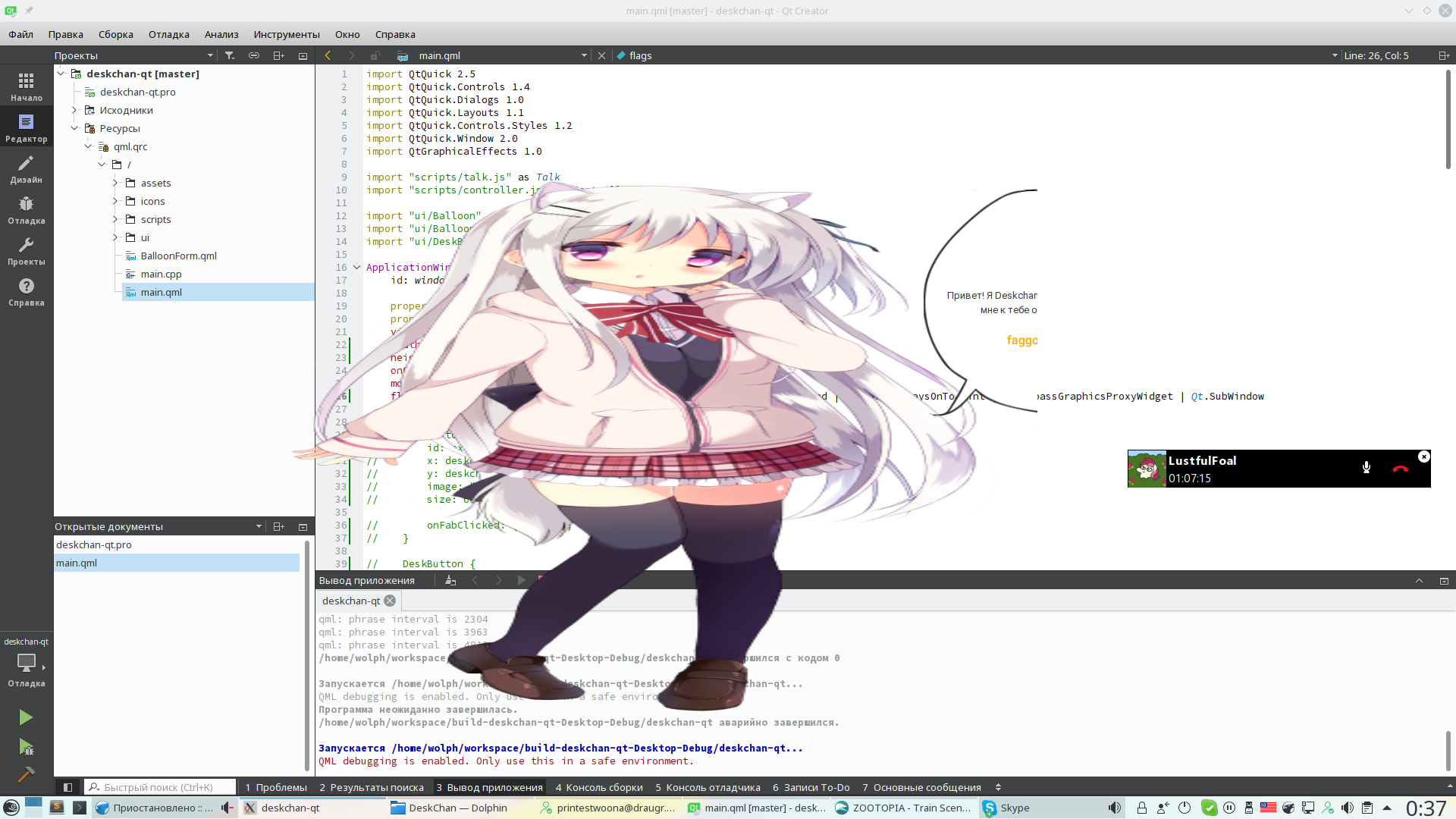Split the Проекты side panel
The width and height of the screenshot is (1456, 819).
[x=278, y=55]
